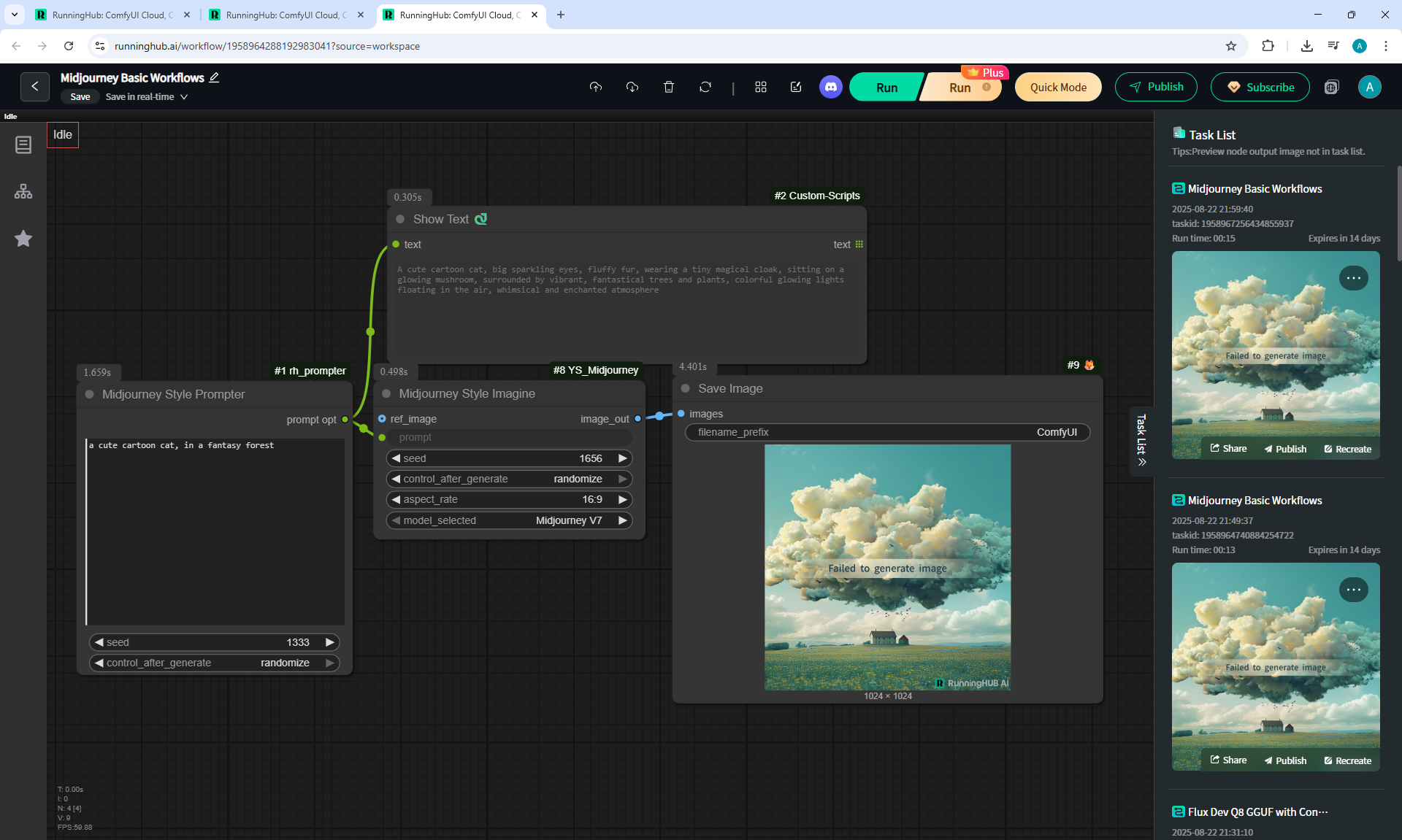The image size is (1402, 840).
Task: Toggle collapse dot on Save Image node
Action: [685, 388]
